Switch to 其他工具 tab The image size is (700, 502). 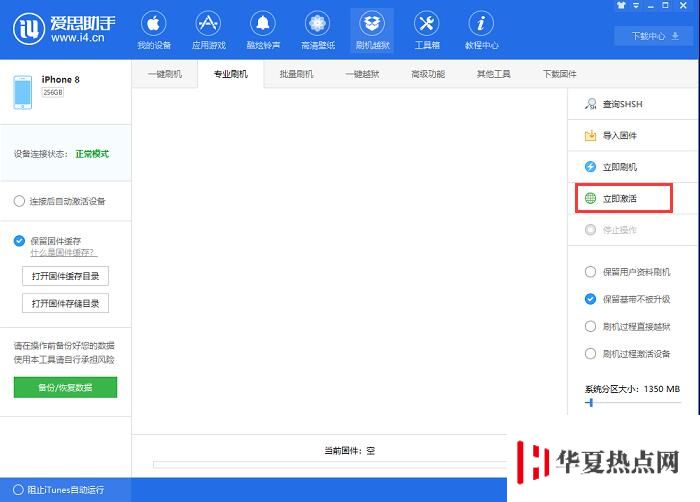point(493,74)
